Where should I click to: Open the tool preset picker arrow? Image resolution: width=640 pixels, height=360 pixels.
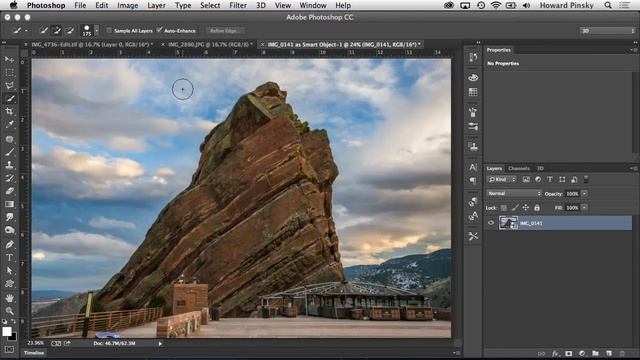click(26, 31)
